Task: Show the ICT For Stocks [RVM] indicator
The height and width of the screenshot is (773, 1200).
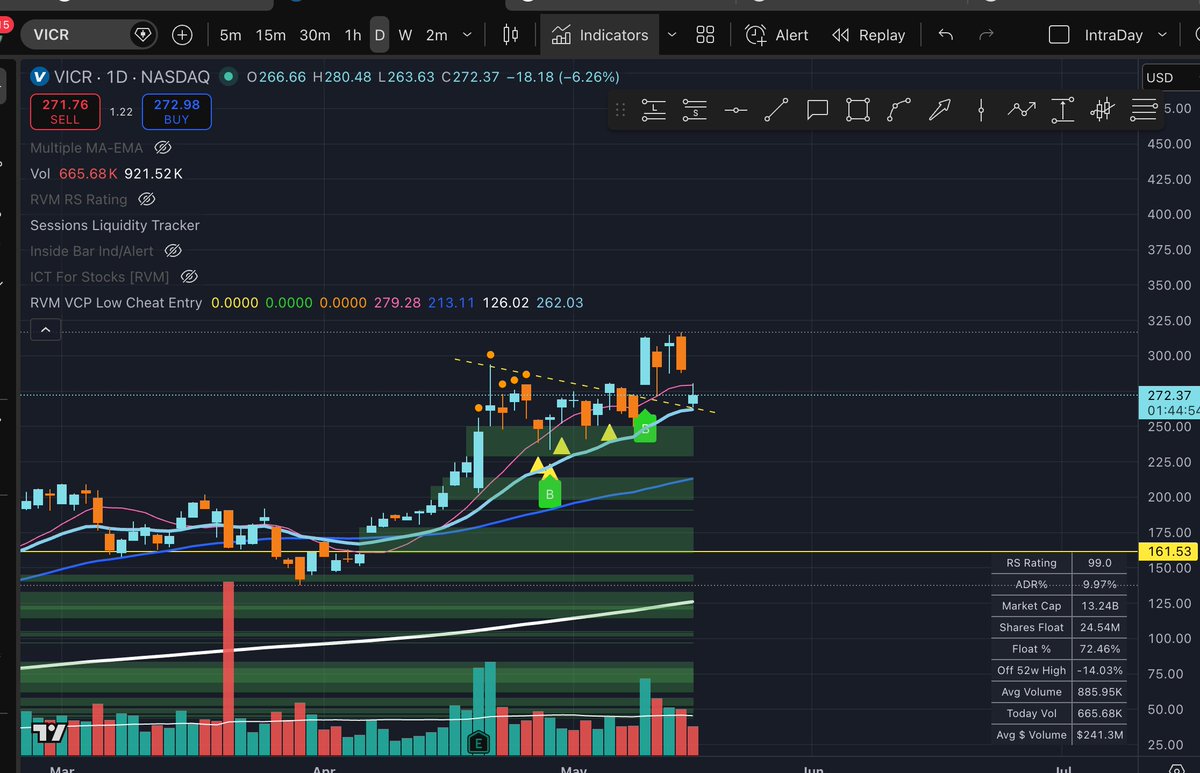Action: [x=189, y=277]
